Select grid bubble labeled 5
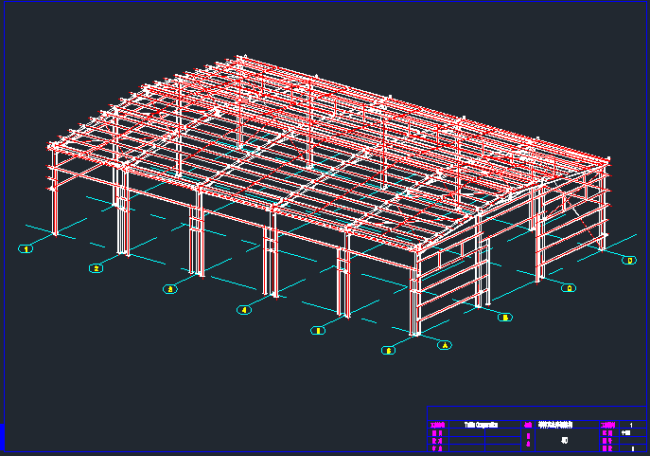Screen dimensions: 650x456 coord(319,330)
